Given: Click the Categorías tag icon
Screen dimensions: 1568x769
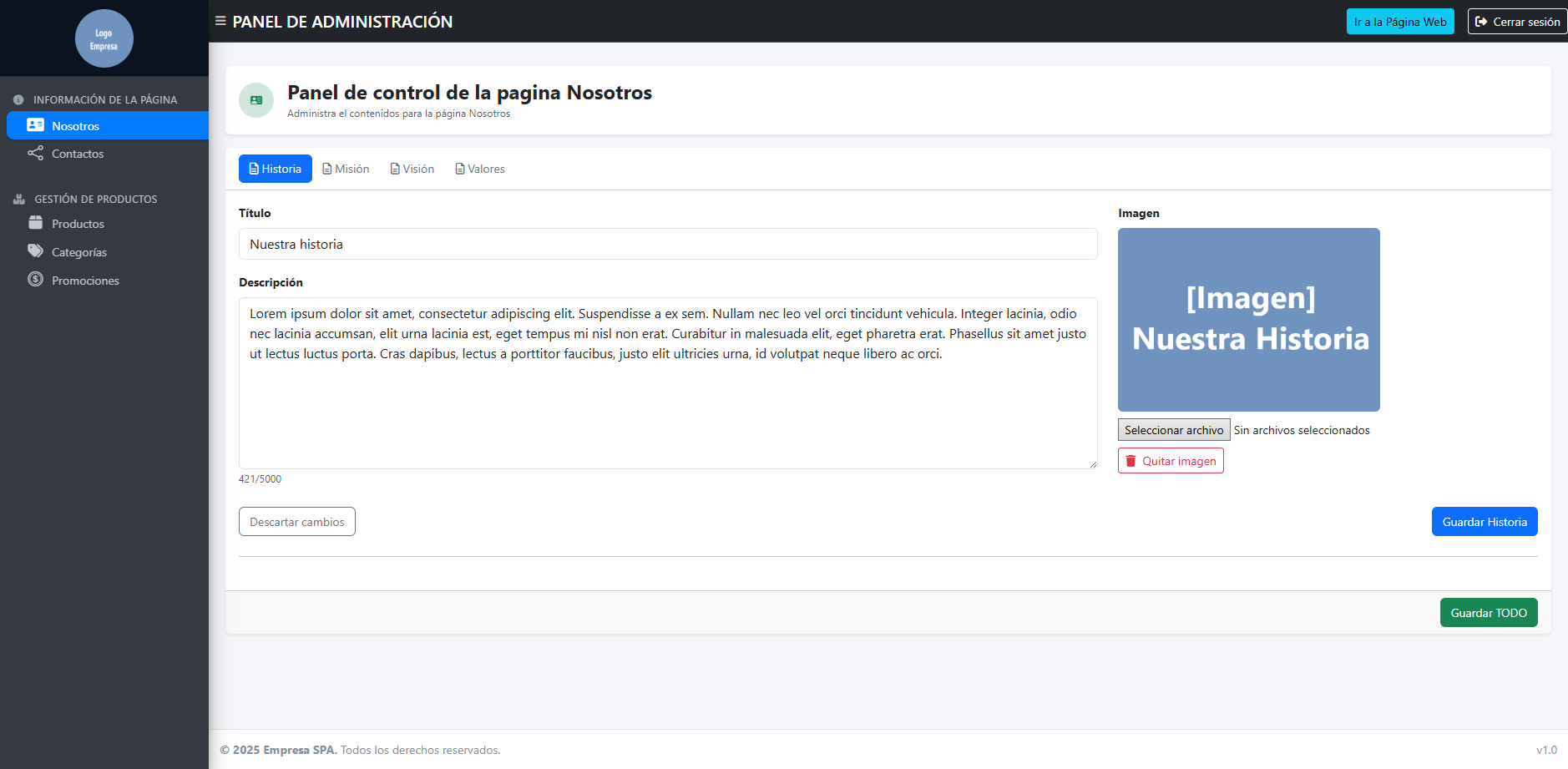Looking at the screenshot, I should coord(34,251).
